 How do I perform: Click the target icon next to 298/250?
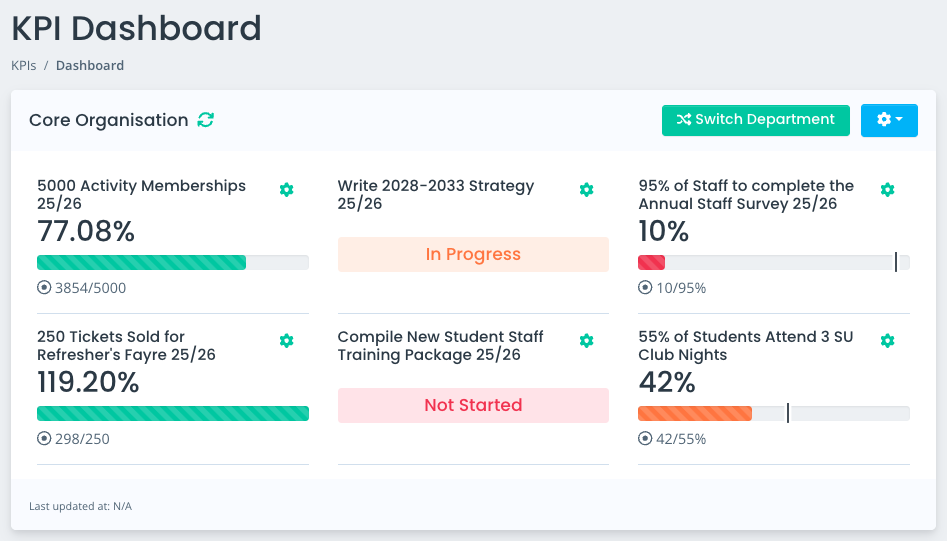pos(44,439)
